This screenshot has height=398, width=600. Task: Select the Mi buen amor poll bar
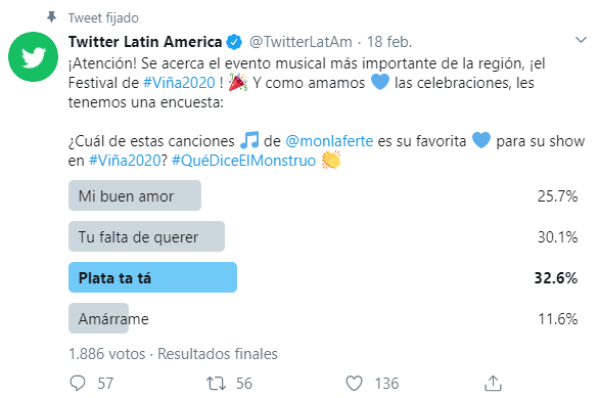pos(135,196)
